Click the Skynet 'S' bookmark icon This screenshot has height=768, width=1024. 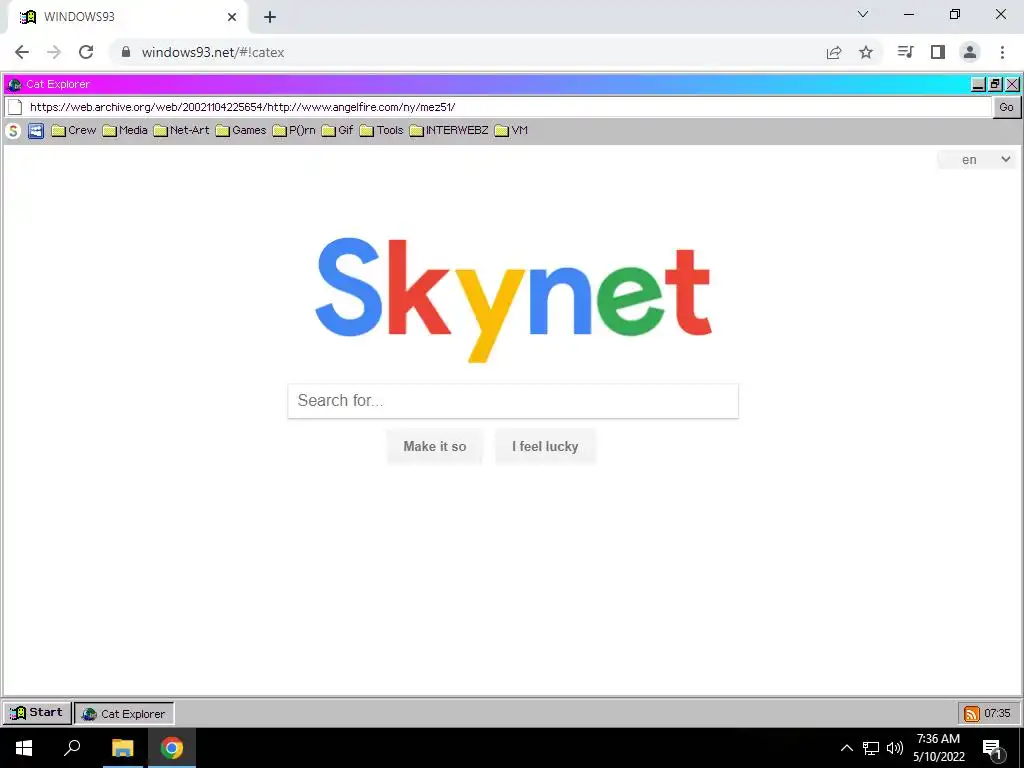click(x=13, y=131)
